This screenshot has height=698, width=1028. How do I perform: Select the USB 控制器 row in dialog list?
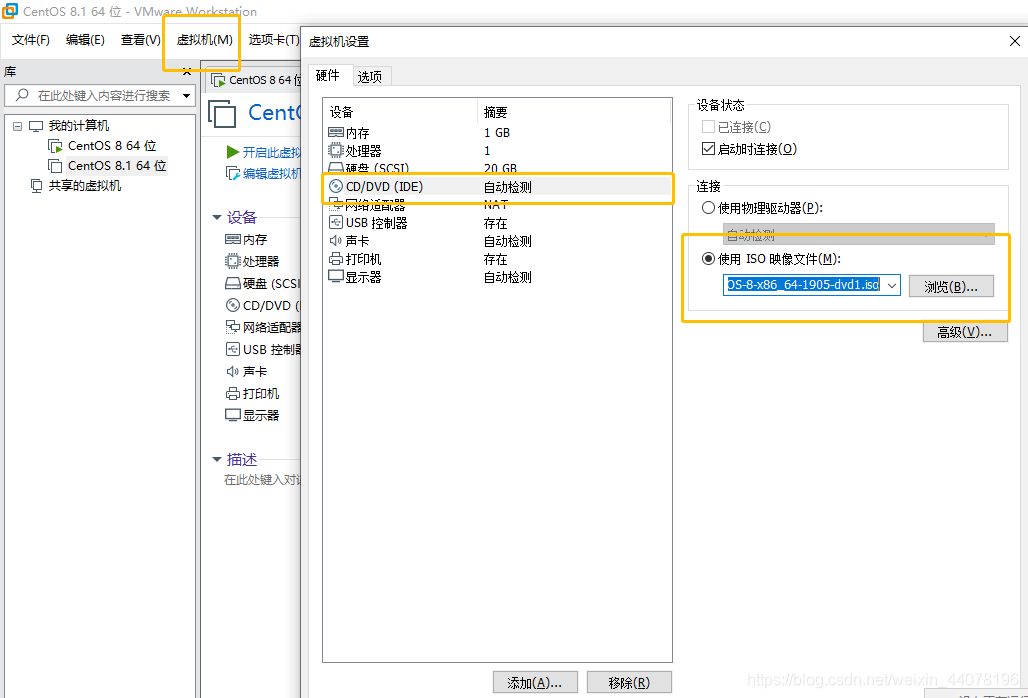click(x=498, y=223)
